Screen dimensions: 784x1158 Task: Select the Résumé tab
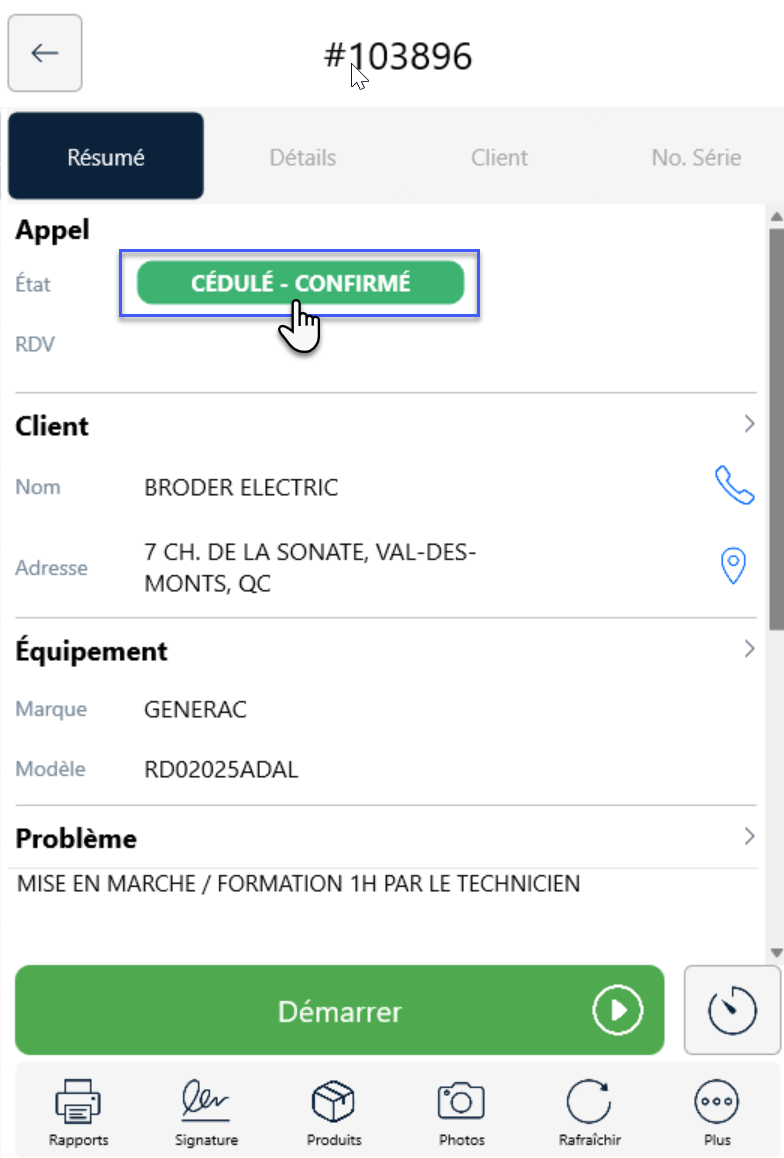[x=106, y=156]
